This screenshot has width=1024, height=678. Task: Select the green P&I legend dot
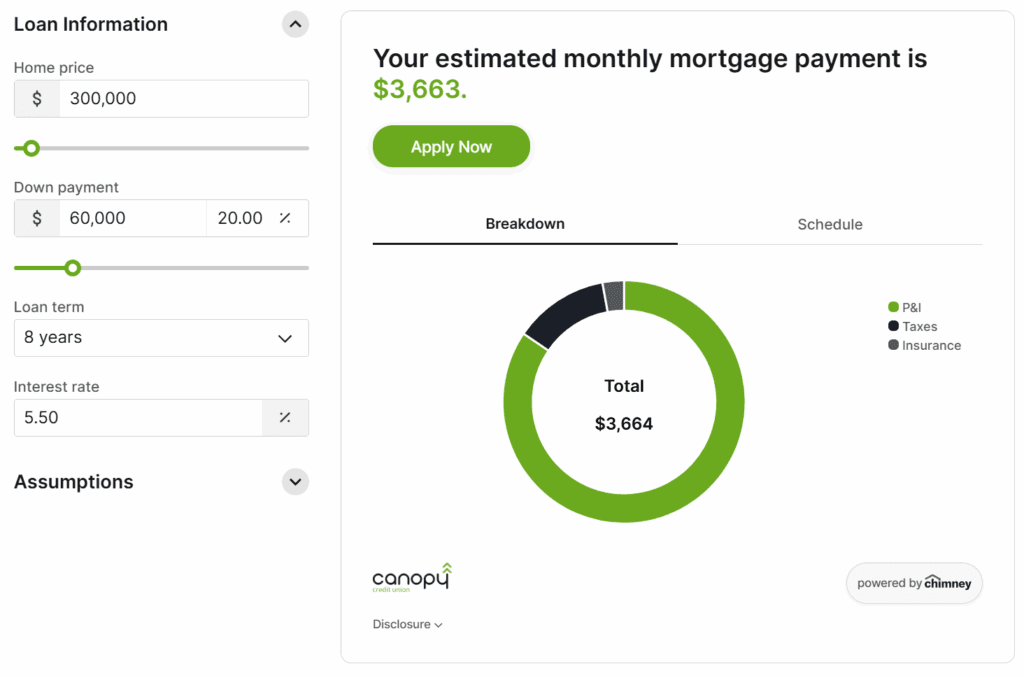tap(894, 307)
